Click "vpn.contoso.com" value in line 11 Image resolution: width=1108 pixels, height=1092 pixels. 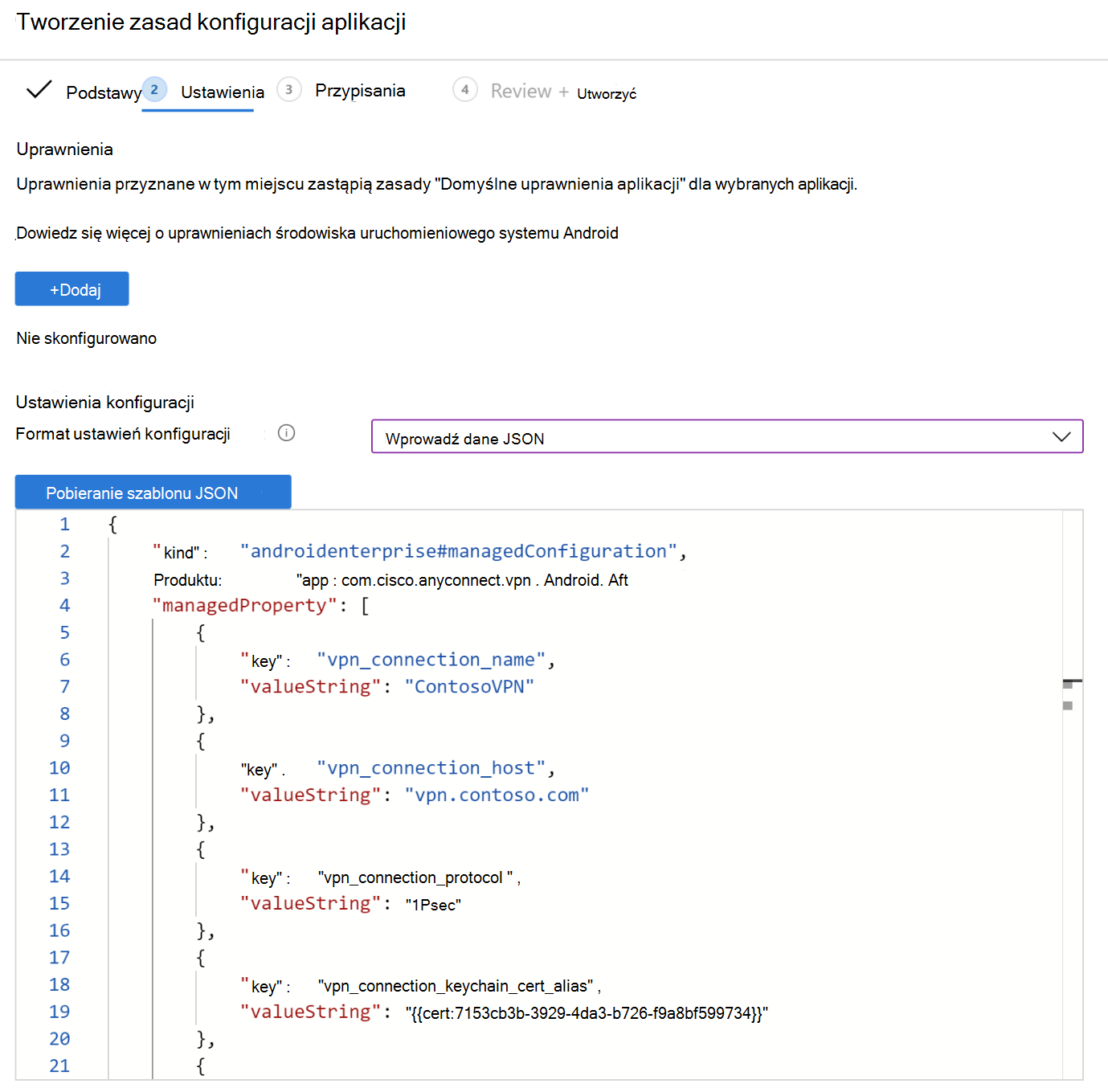[x=497, y=795]
